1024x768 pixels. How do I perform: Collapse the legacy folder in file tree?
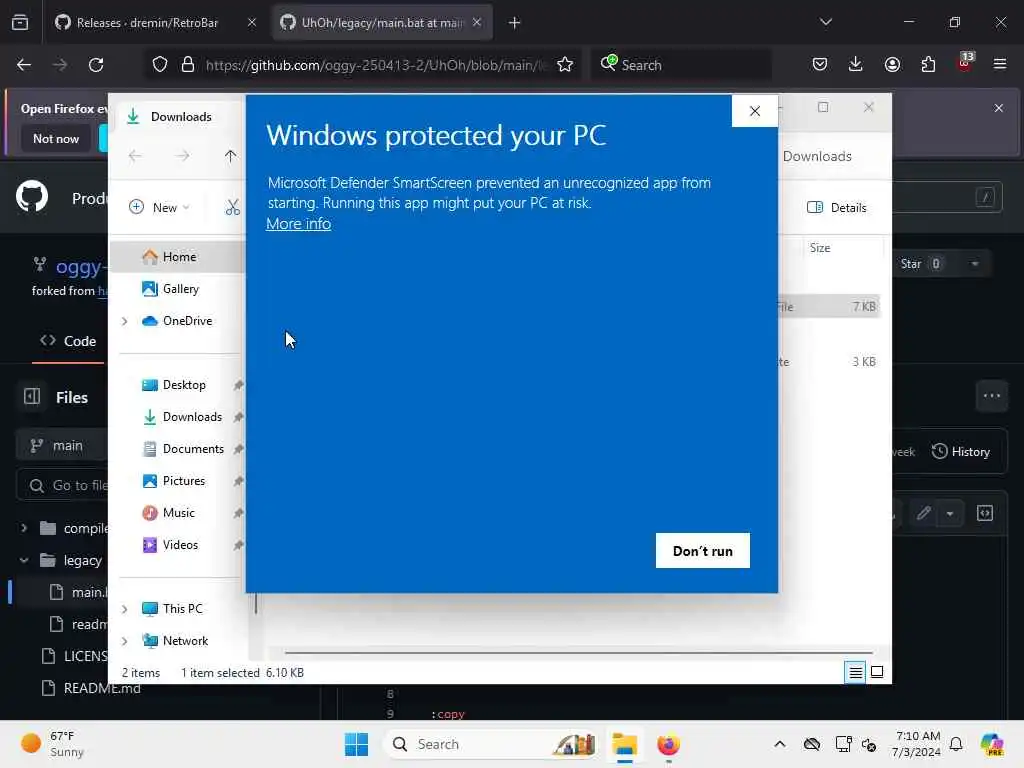coord(24,560)
